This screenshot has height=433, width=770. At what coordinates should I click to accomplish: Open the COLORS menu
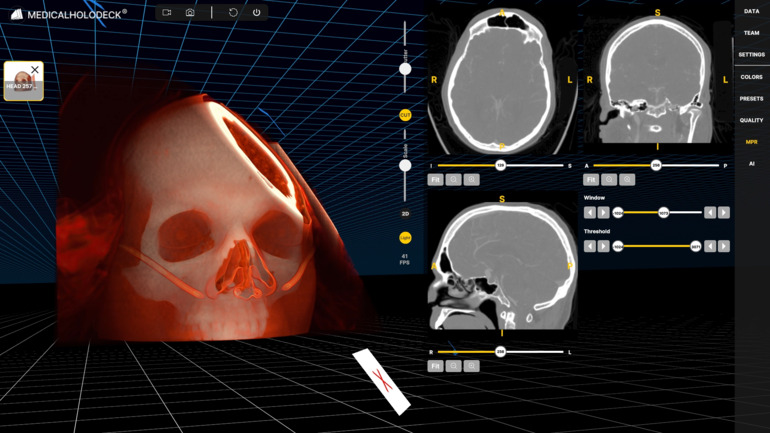pos(751,77)
